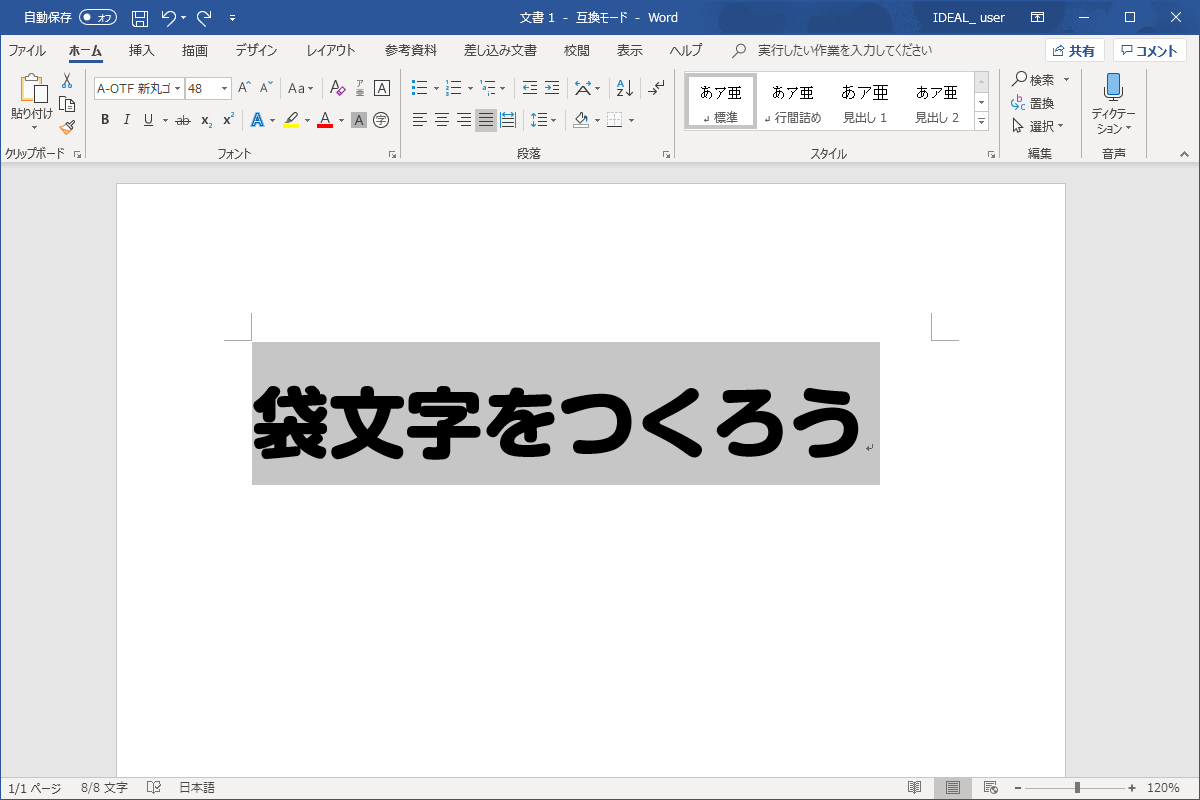Screen dimensions: 1200x800
Task: Decrease paragraph indent
Action: 530,88
